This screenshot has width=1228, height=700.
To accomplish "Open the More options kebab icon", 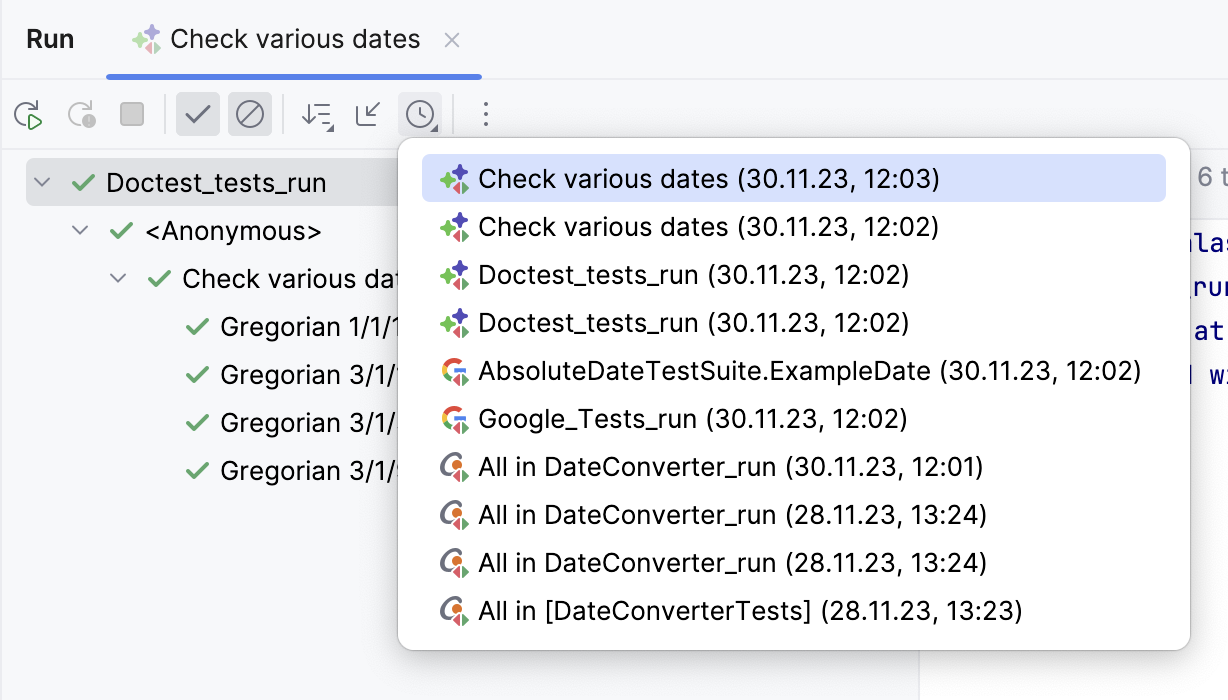I will click(x=485, y=114).
